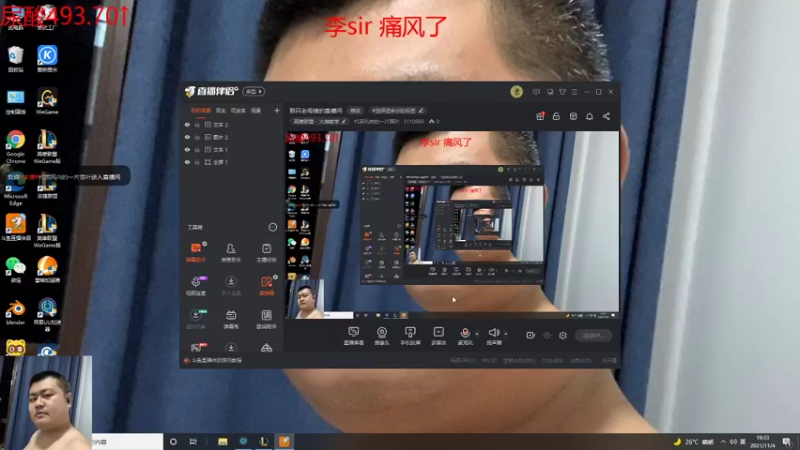Screen dimensions: 800x450
Task: Click the layout icon next to the bell
Action: 573,116
